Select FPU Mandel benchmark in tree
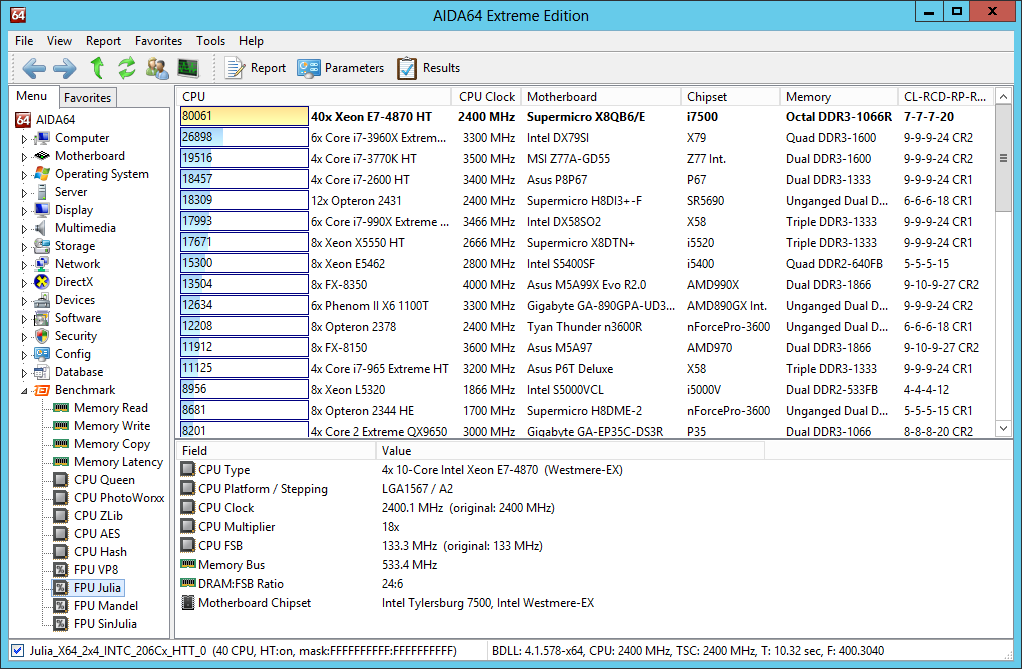The height and width of the screenshot is (669, 1022). (105, 606)
